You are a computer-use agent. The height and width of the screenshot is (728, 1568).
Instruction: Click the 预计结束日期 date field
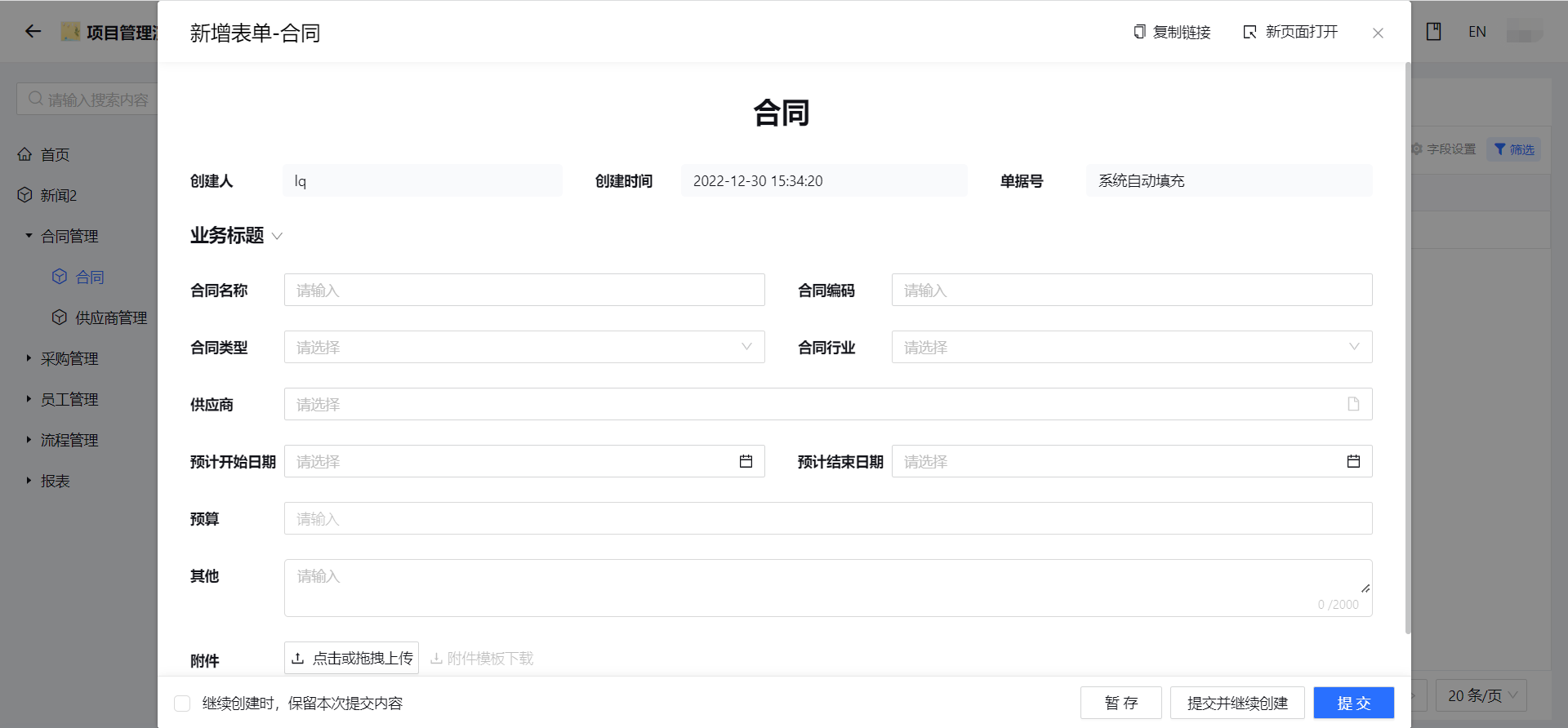pyautogui.click(x=1132, y=461)
